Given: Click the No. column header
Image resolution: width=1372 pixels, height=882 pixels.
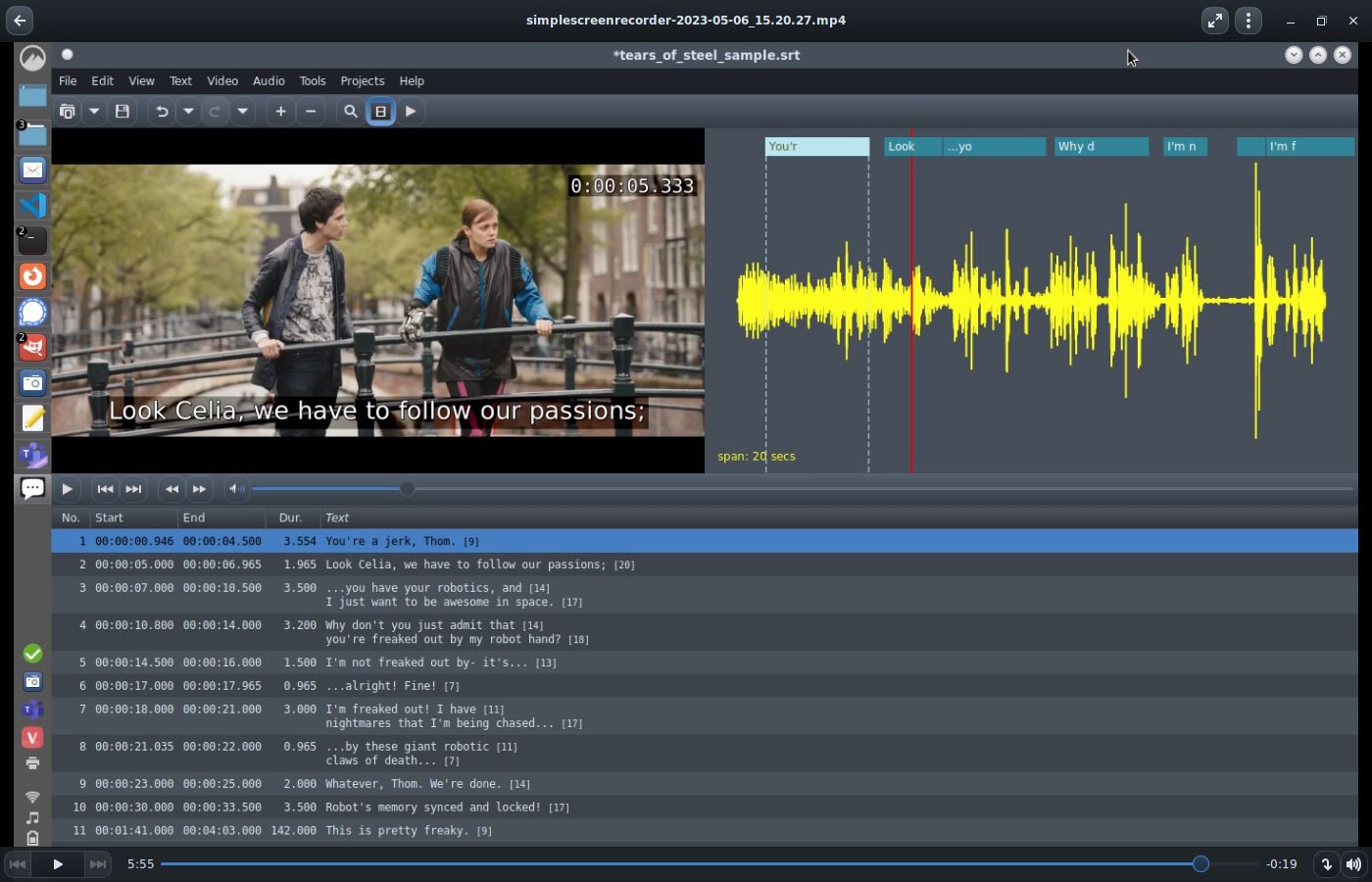Looking at the screenshot, I should pyautogui.click(x=71, y=517).
